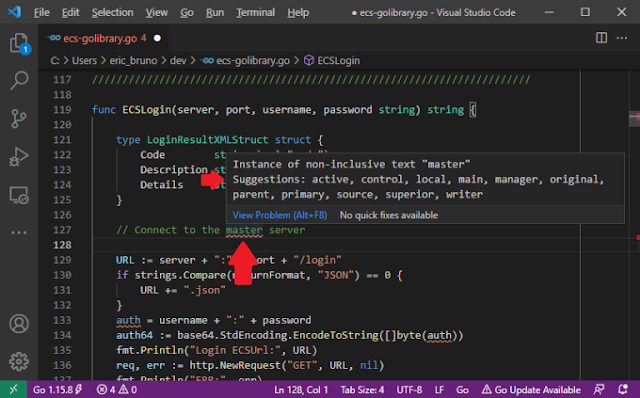This screenshot has height=398, width=640.
Task: Click Ln 128, Col 1 in status bar
Action: [301, 390]
